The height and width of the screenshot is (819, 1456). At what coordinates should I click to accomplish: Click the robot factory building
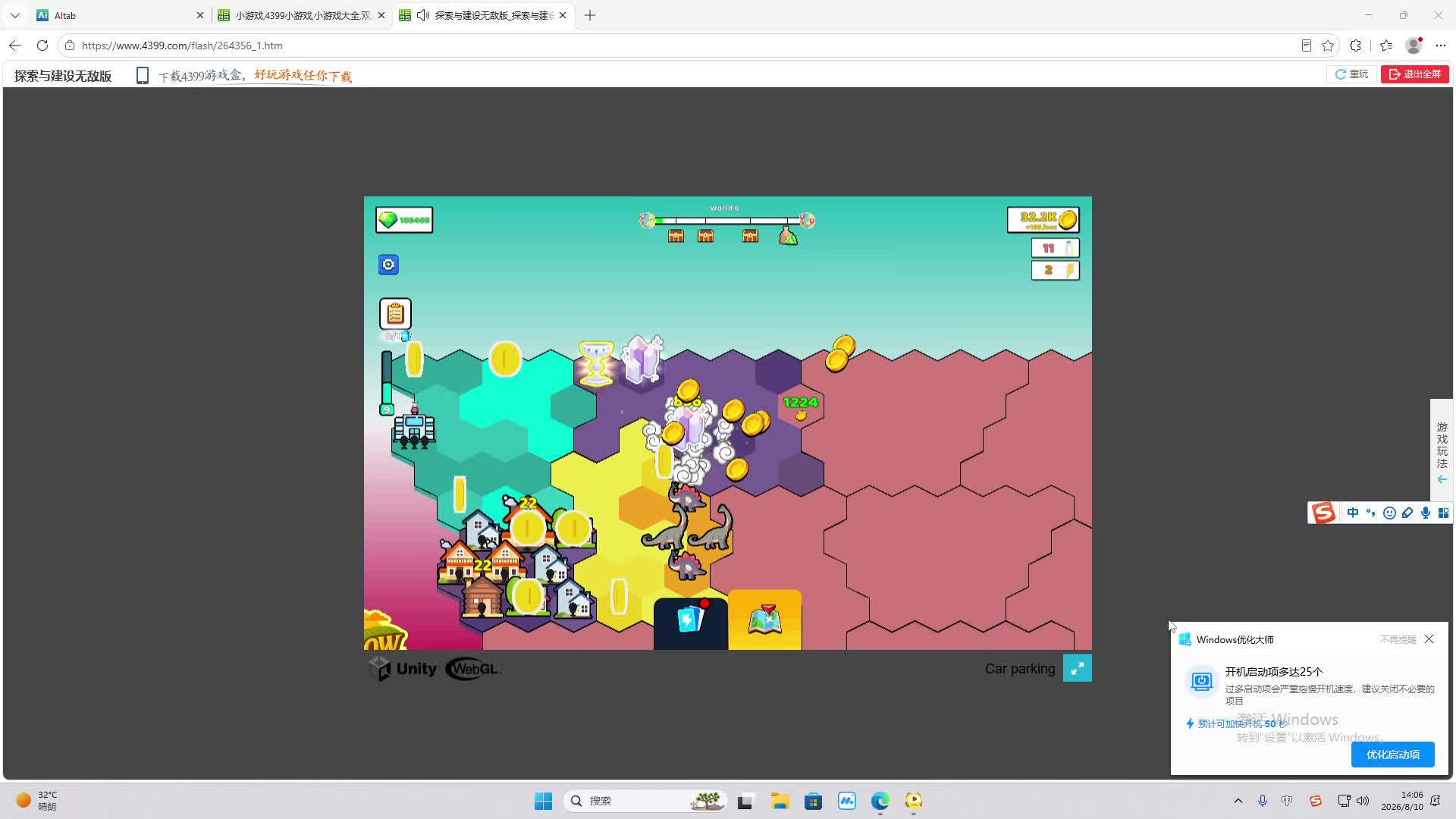click(x=413, y=428)
